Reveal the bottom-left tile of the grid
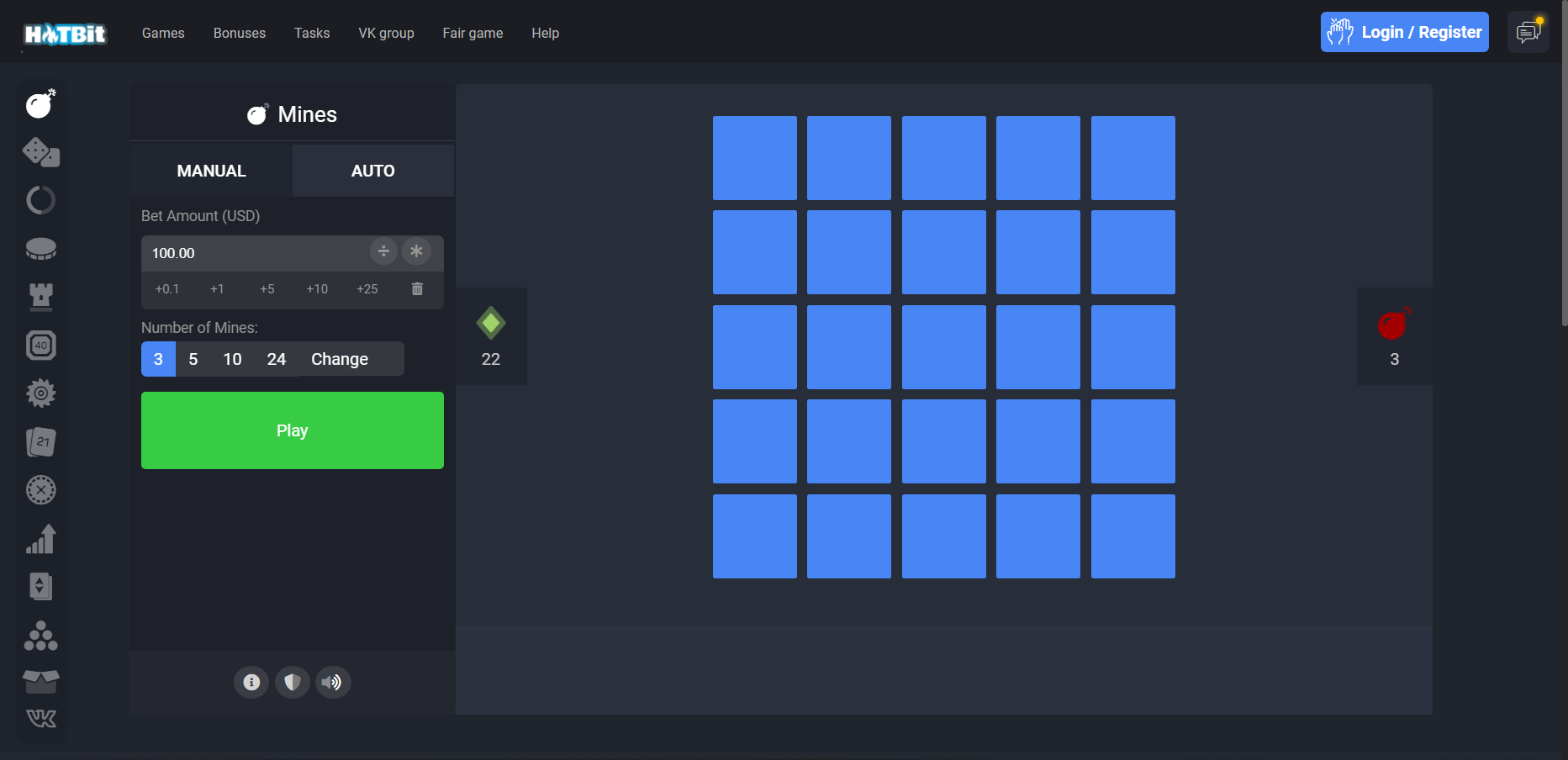Image resolution: width=1568 pixels, height=760 pixels. (x=755, y=536)
